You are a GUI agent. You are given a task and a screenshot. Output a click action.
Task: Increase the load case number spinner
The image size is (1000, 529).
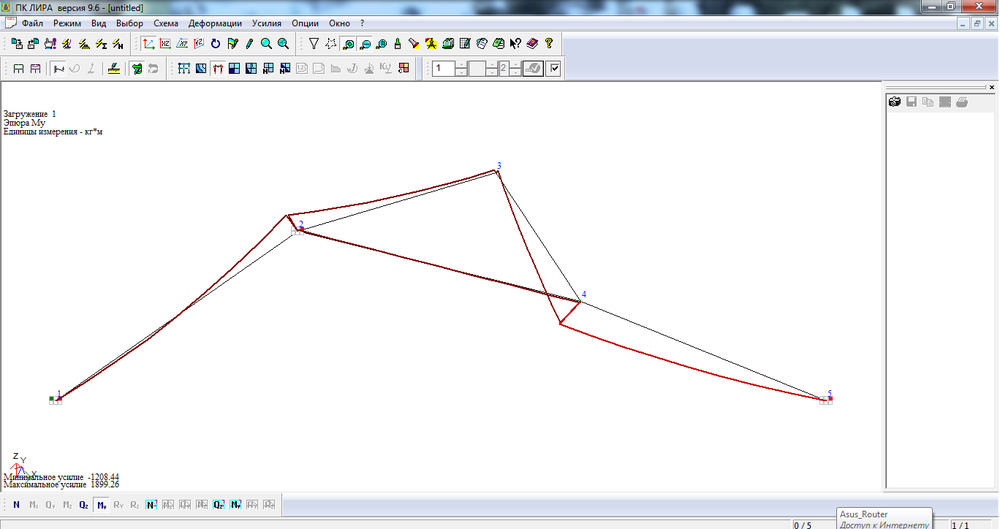pyautogui.click(x=461, y=65)
